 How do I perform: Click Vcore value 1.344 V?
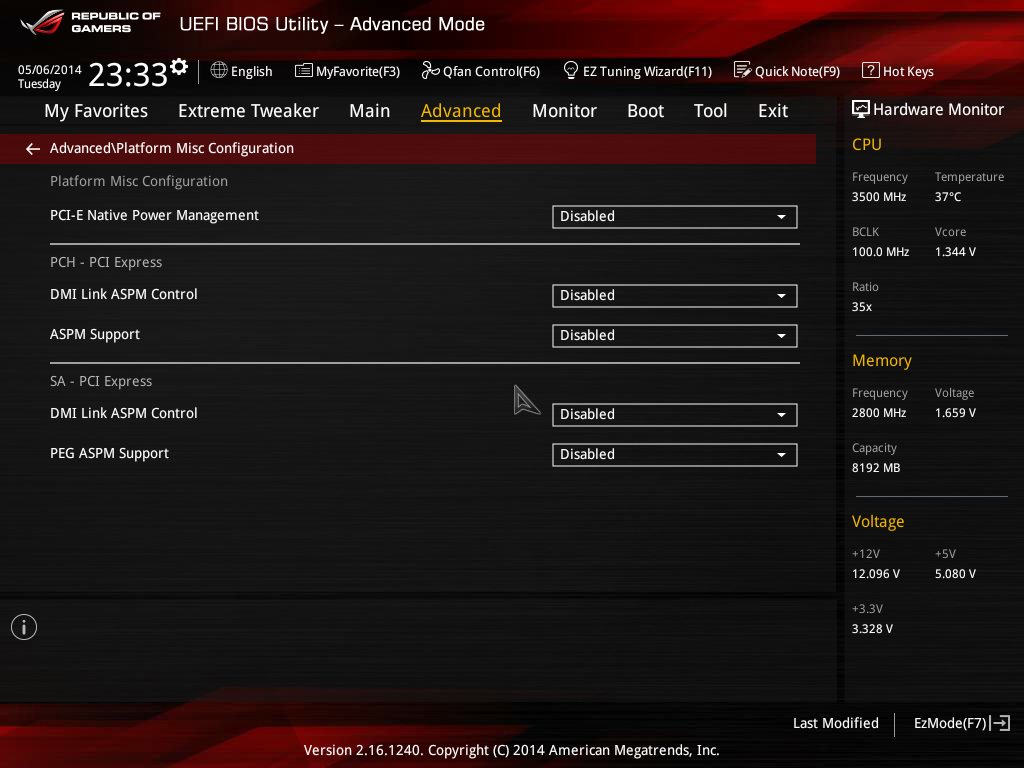pos(955,251)
